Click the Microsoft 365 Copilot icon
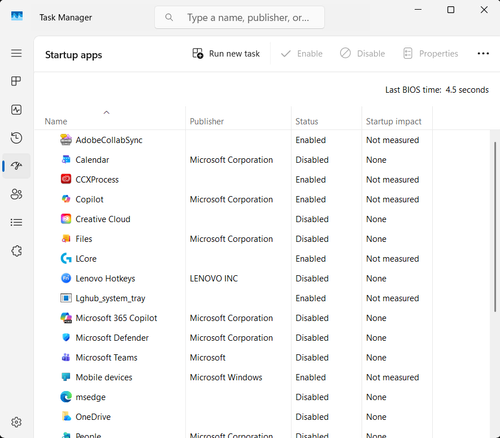 click(66, 318)
